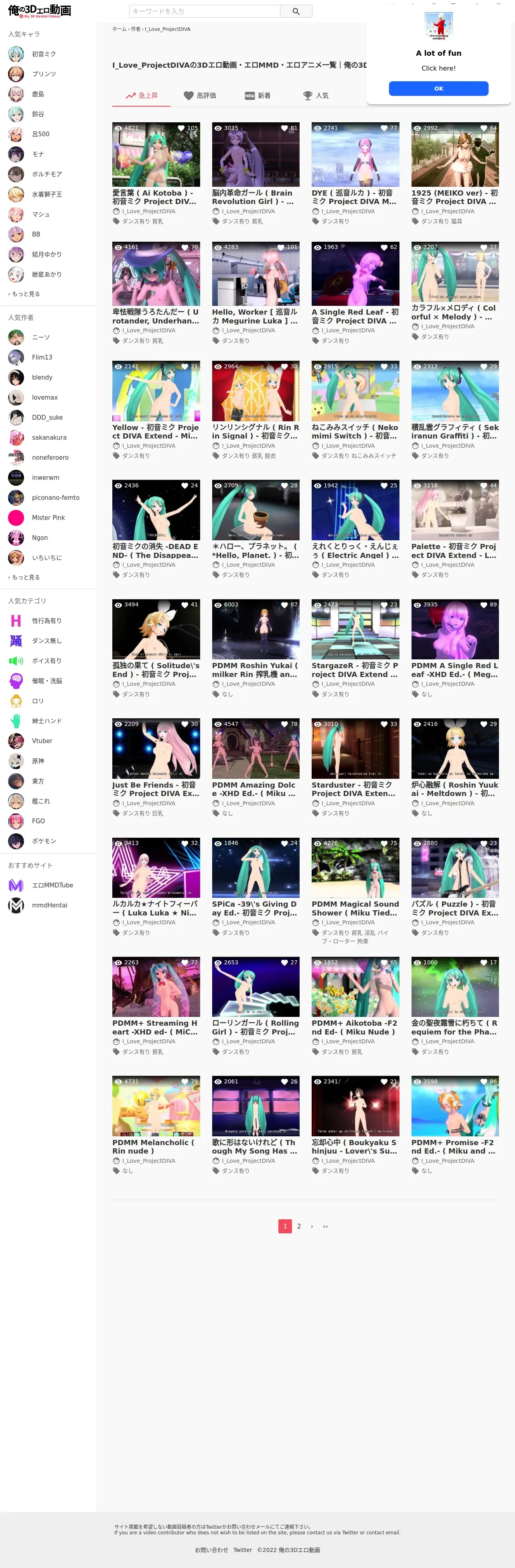Screen dimensions: 515x1568
Task: Click the keyword search input field
Action: click(205, 11)
